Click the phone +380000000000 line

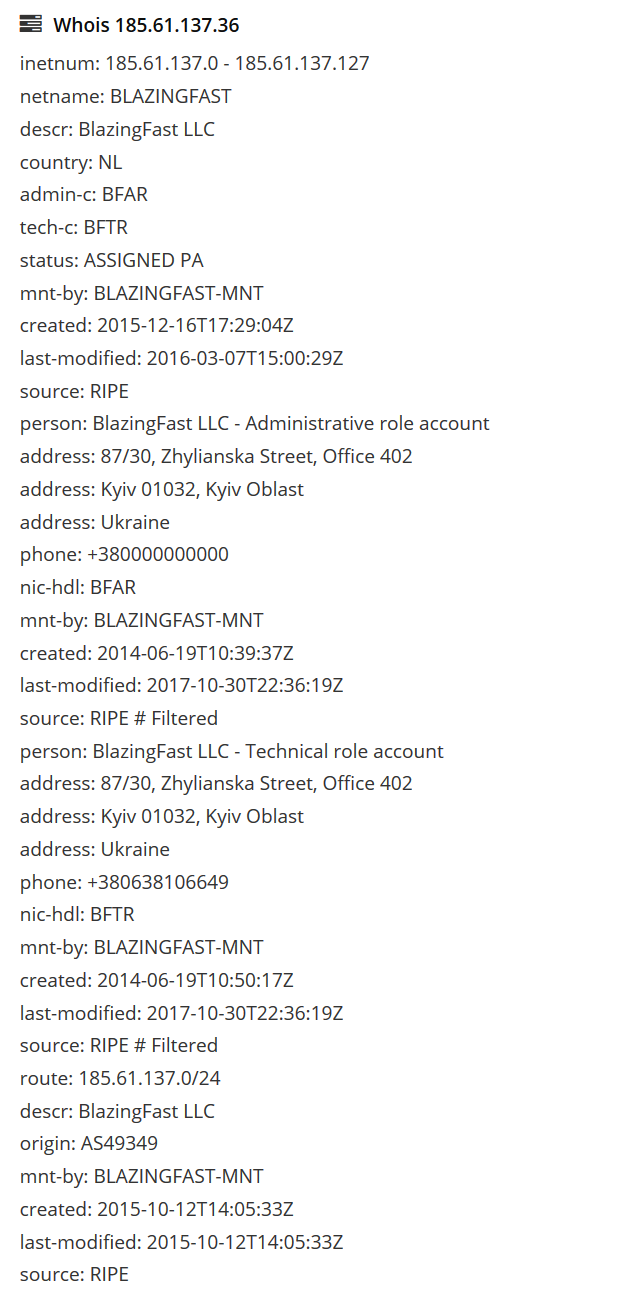(x=124, y=554)
